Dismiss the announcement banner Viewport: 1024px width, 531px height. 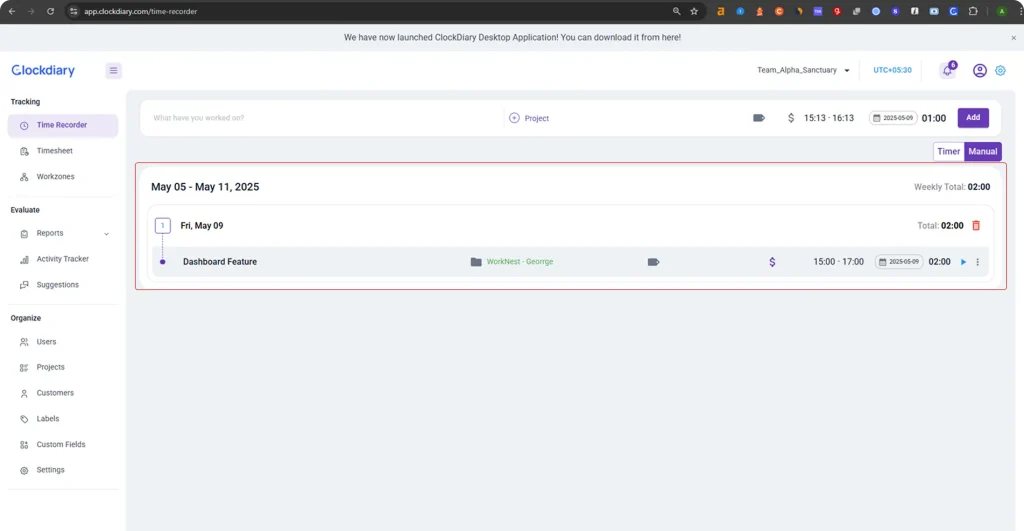point(1014,38)
